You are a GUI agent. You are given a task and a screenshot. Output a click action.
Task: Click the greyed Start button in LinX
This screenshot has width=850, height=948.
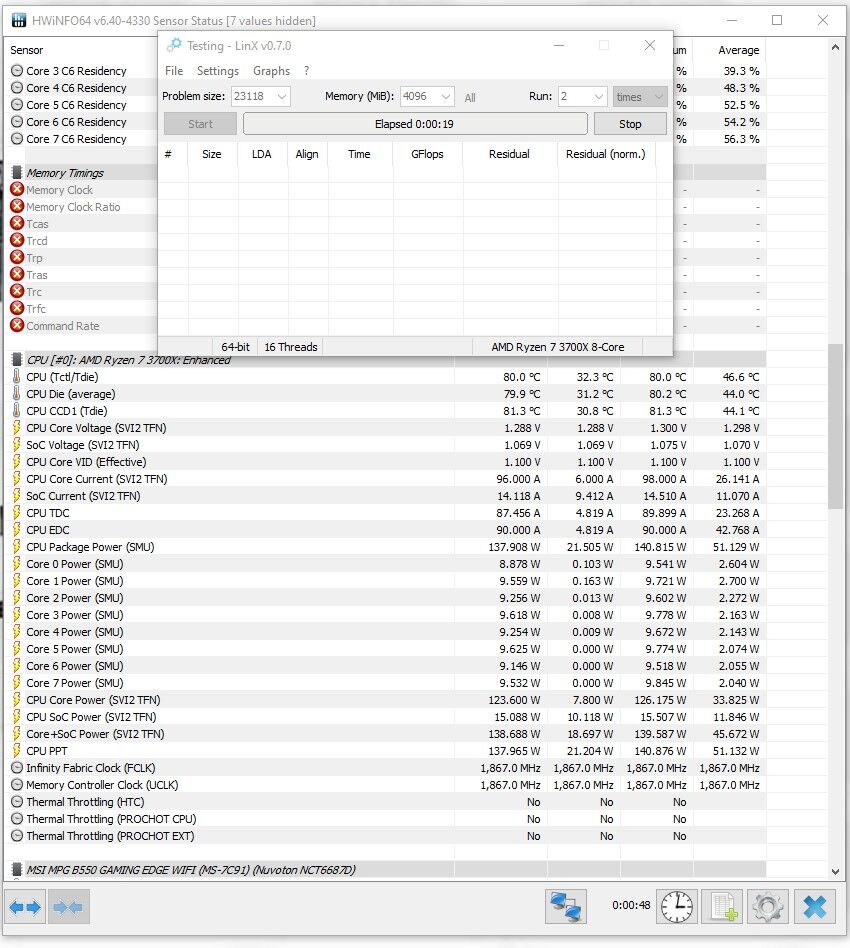(200, 124)
